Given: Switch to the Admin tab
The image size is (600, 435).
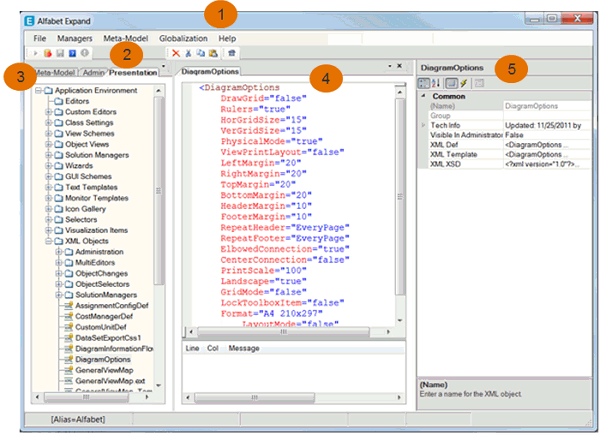Looking at the screenshot, I should pyautogui.click(x=91, y=72).
